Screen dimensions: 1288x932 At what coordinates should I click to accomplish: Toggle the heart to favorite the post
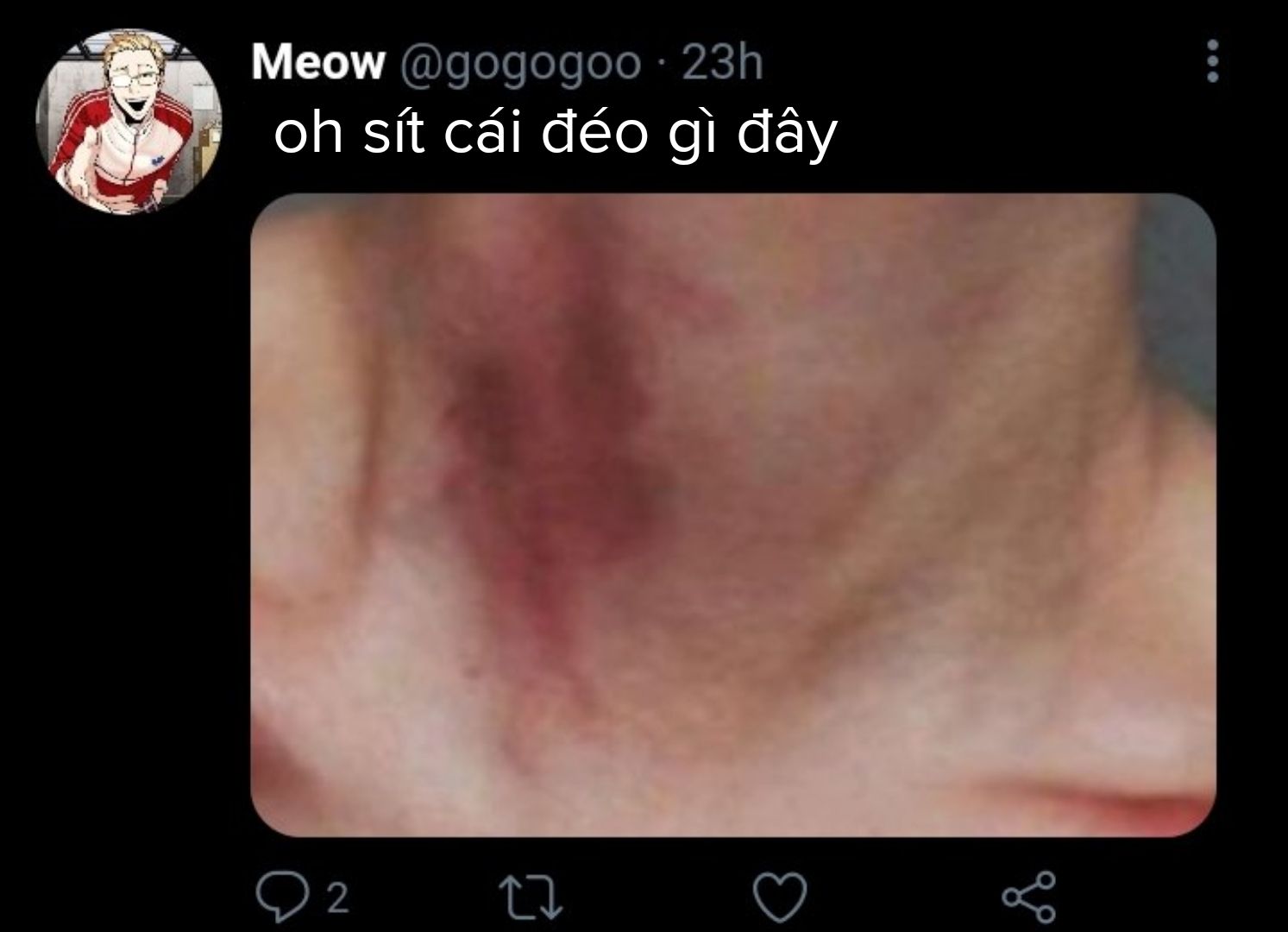[x=780, y=898]
